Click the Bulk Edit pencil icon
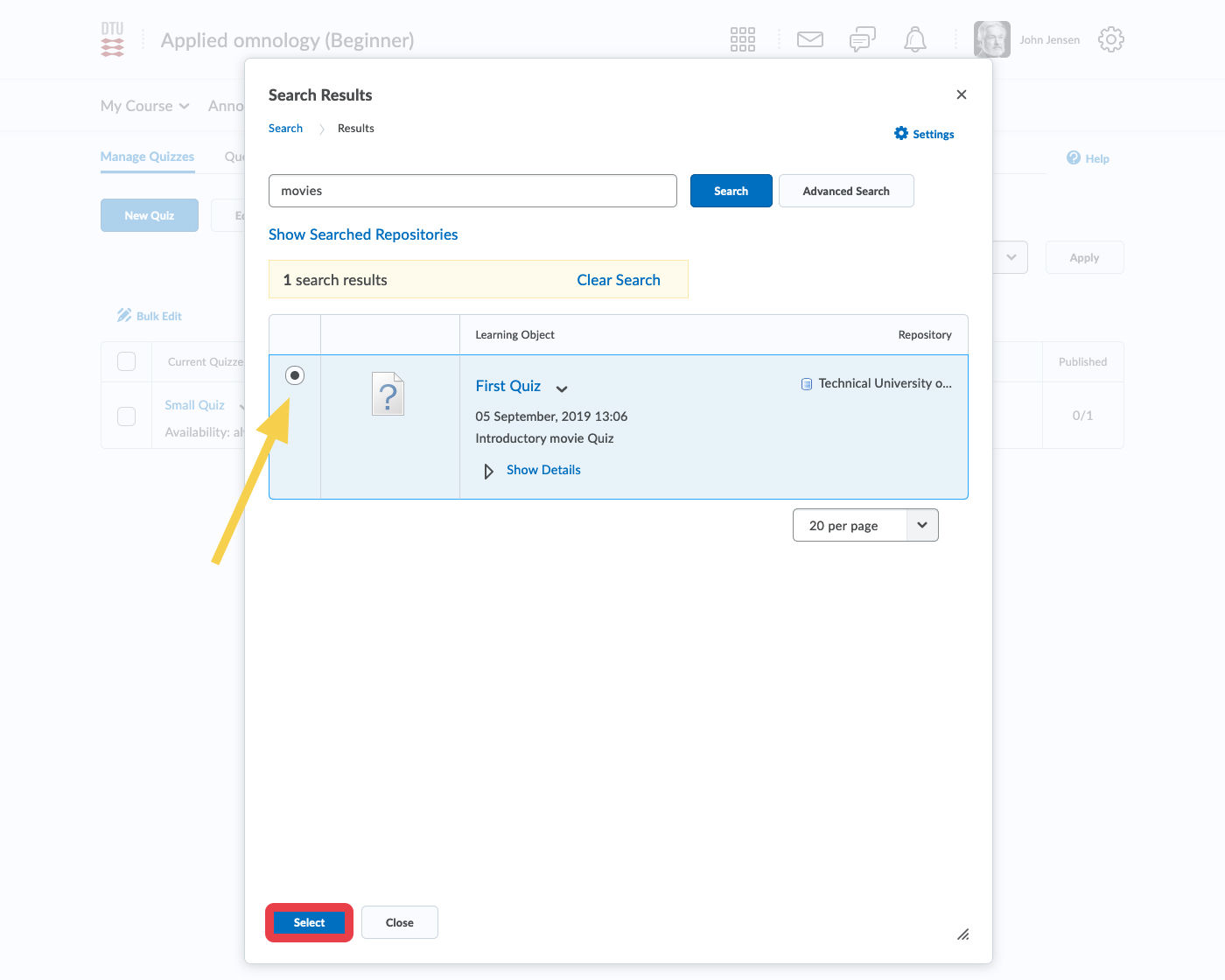Screen dimensions: 1225x980 pyautogui.click(x=124, y=315)
